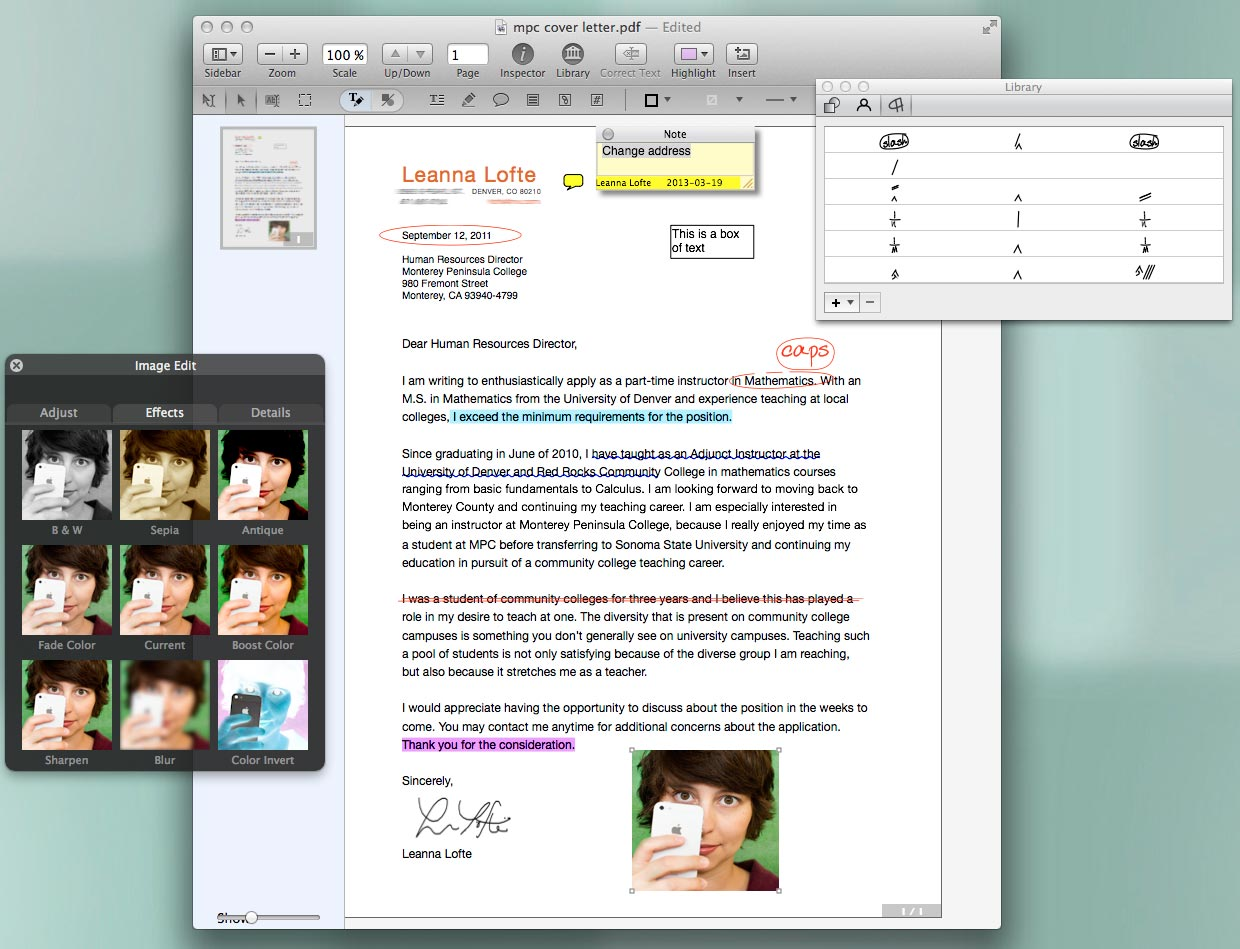This screenshot has height=949, width=1240.
Task: Select the text area select tool
Action: [x=273, y=100]
